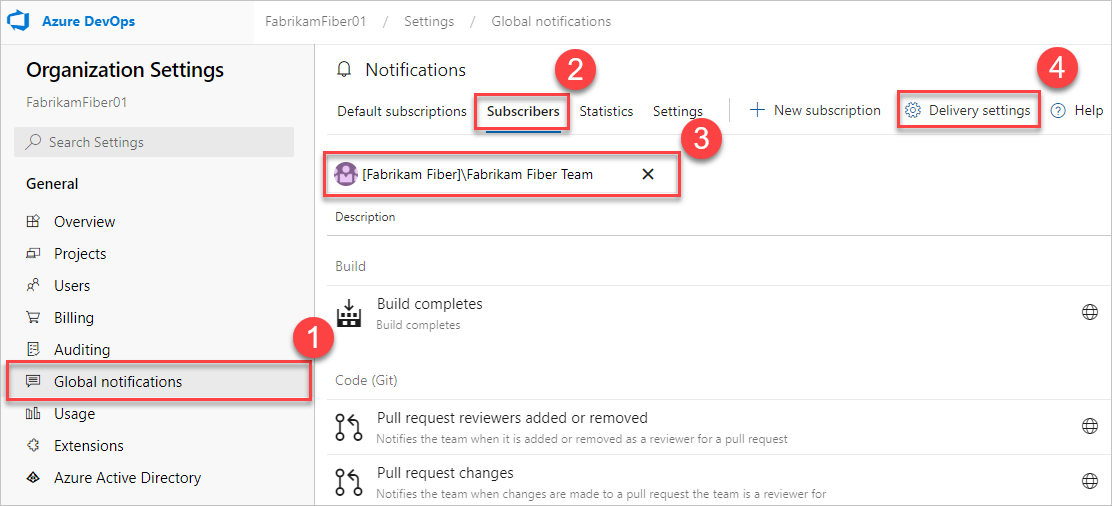Select Global notifications in sidebar

click(158, 382)
